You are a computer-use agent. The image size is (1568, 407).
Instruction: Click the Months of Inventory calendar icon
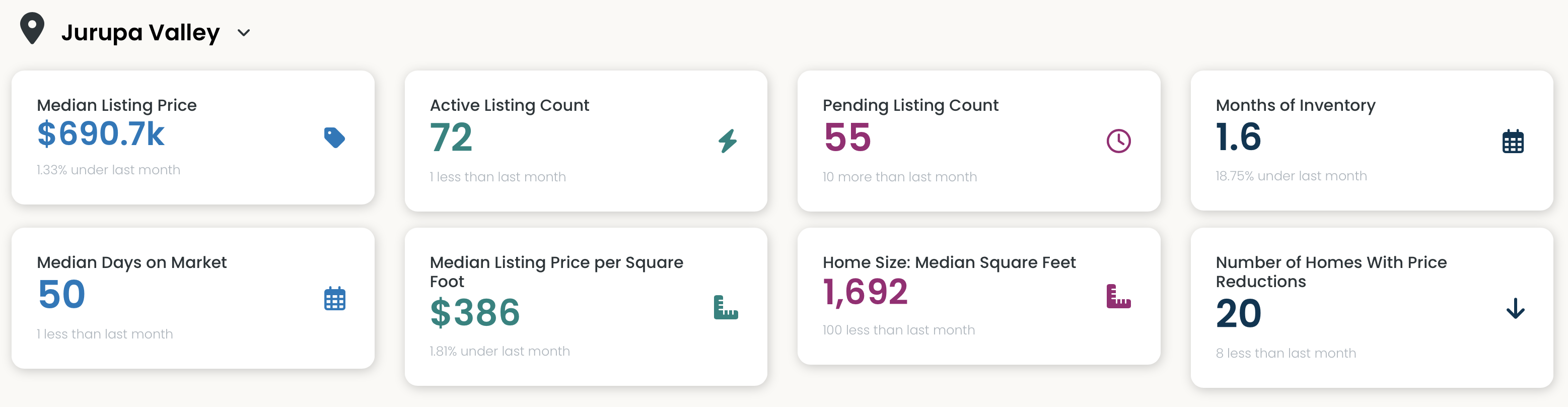pyautogui.click(x=1512, y=142)
